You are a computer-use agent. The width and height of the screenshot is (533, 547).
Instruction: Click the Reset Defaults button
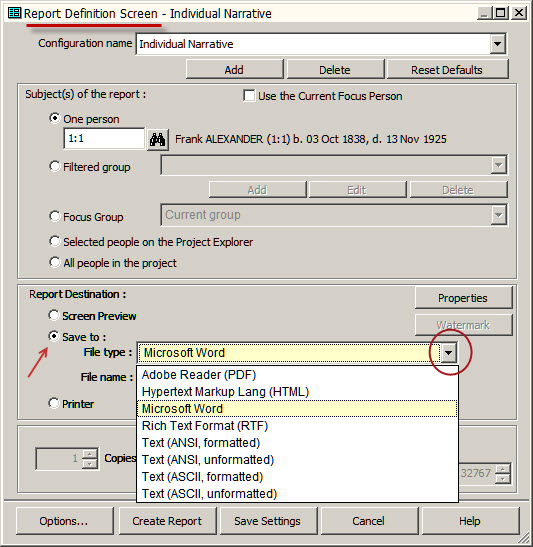[447, 70]
